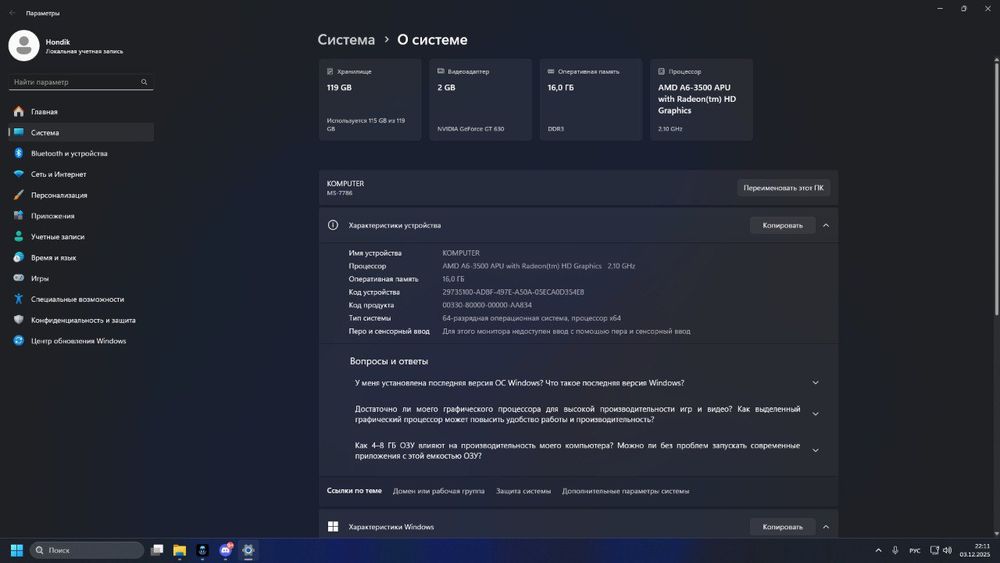Open Время и язык settings

coord(81,258)
